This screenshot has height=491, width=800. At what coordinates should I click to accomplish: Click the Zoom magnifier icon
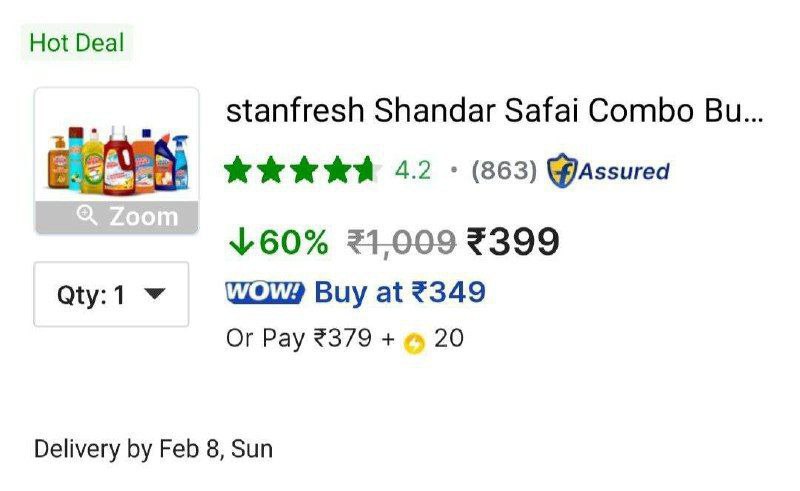pyautogui.click(x=87, y=215)
